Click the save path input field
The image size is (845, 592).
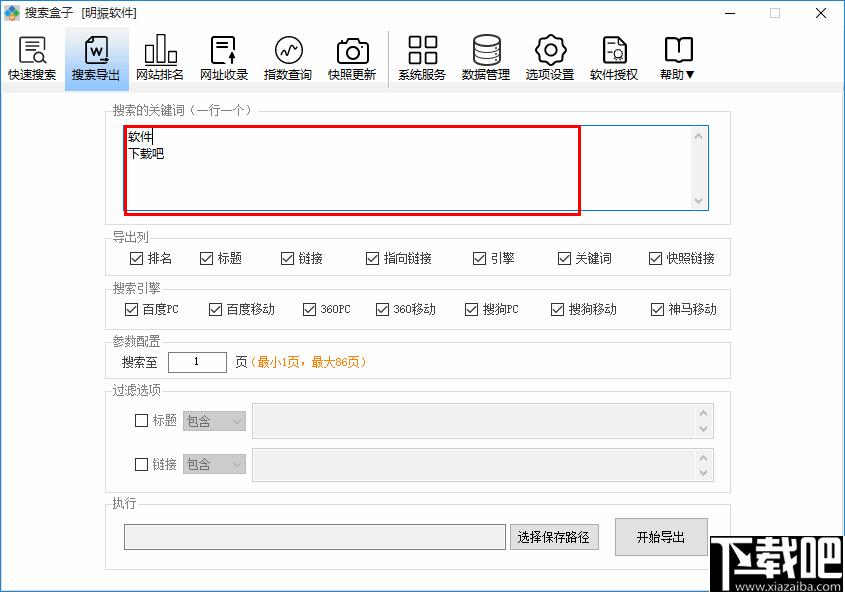[x=315, y=537]
